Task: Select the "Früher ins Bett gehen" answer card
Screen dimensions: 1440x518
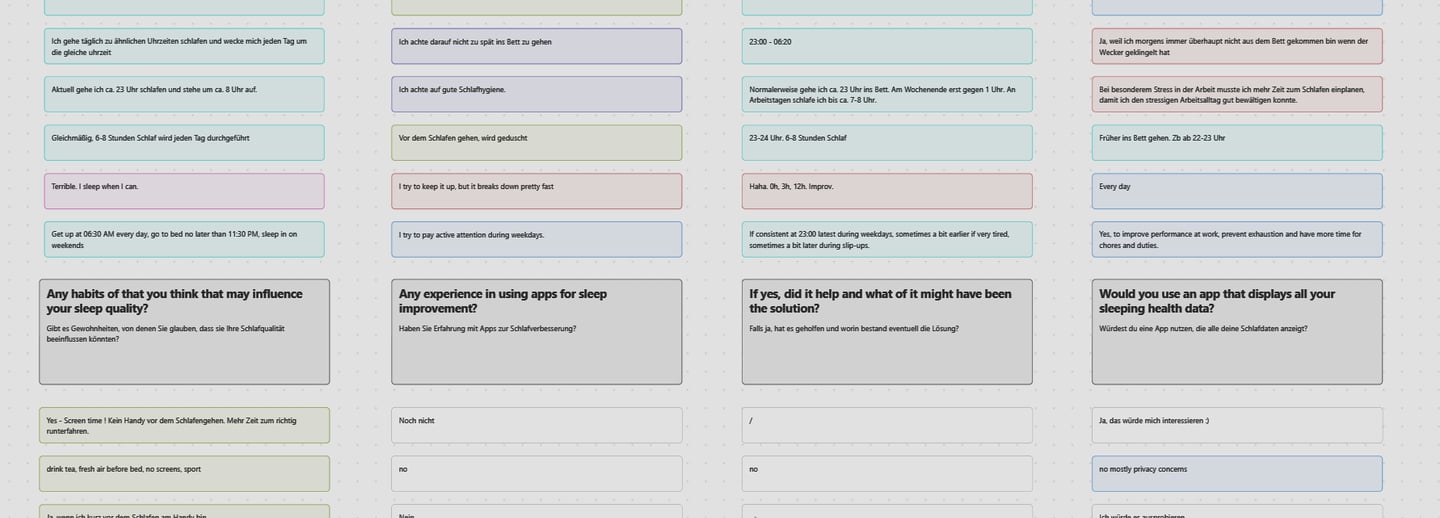Action: coord(1236,142)
